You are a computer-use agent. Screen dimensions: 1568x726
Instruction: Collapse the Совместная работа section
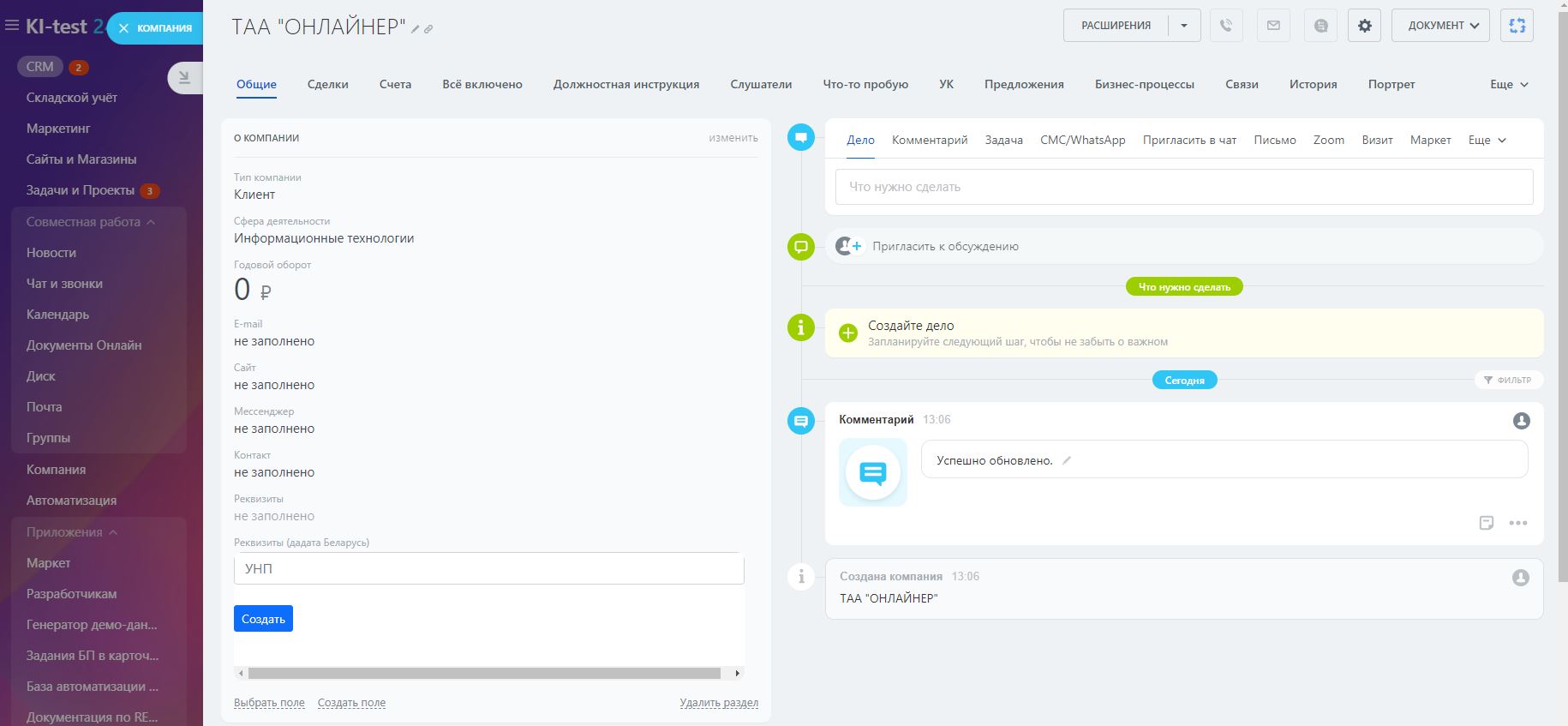pyautogui.click(x=151, y=222)
